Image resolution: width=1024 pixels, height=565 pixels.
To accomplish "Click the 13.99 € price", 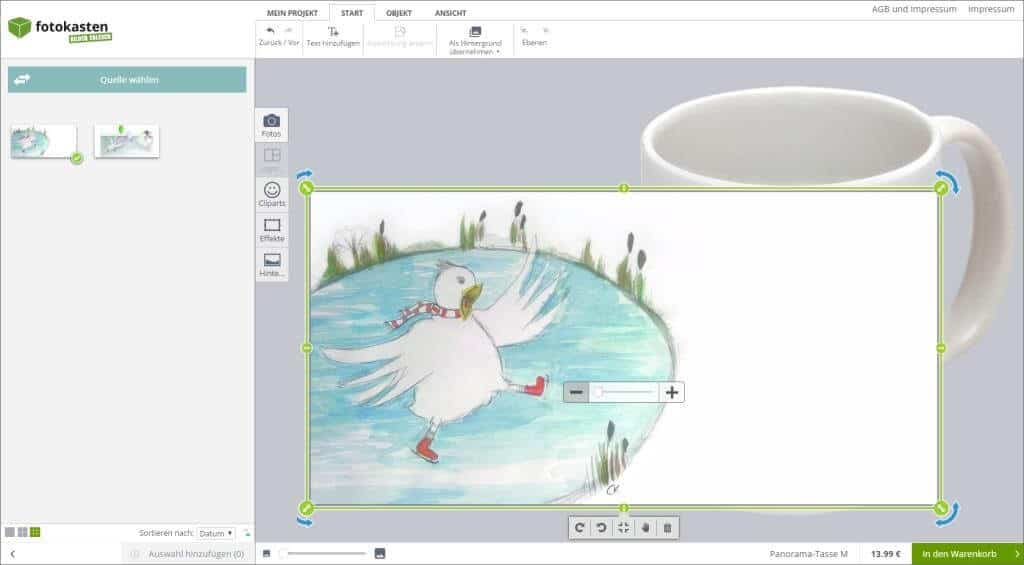I will (886, 554).
